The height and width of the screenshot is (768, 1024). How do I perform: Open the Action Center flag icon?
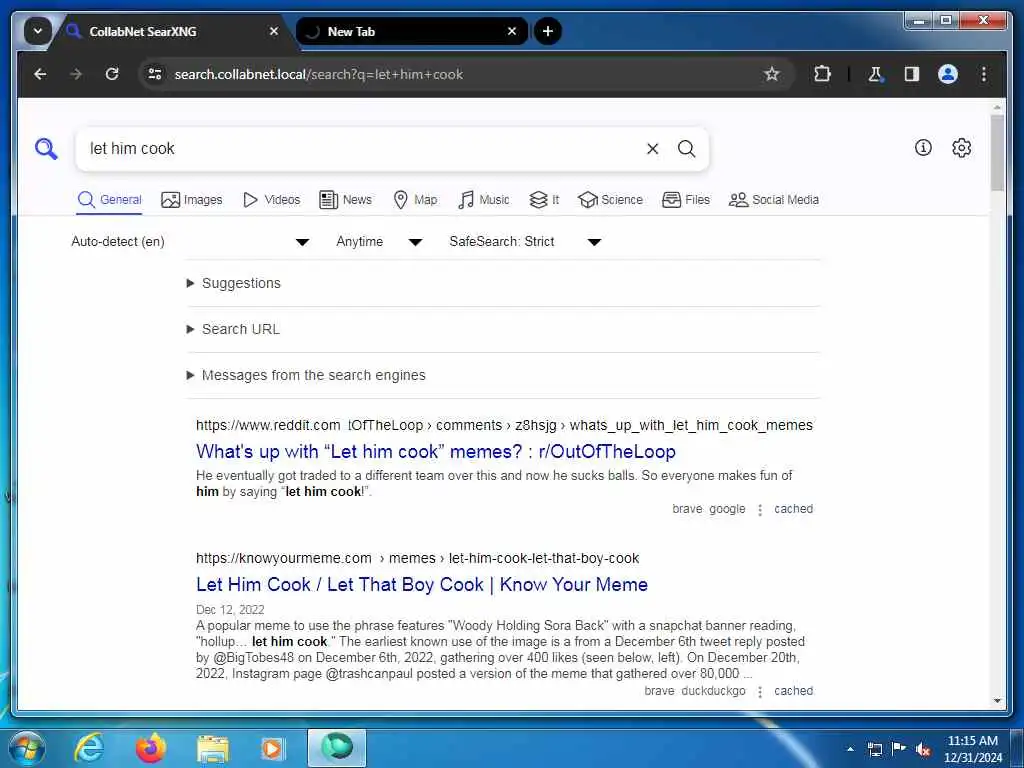pos(899,748)
